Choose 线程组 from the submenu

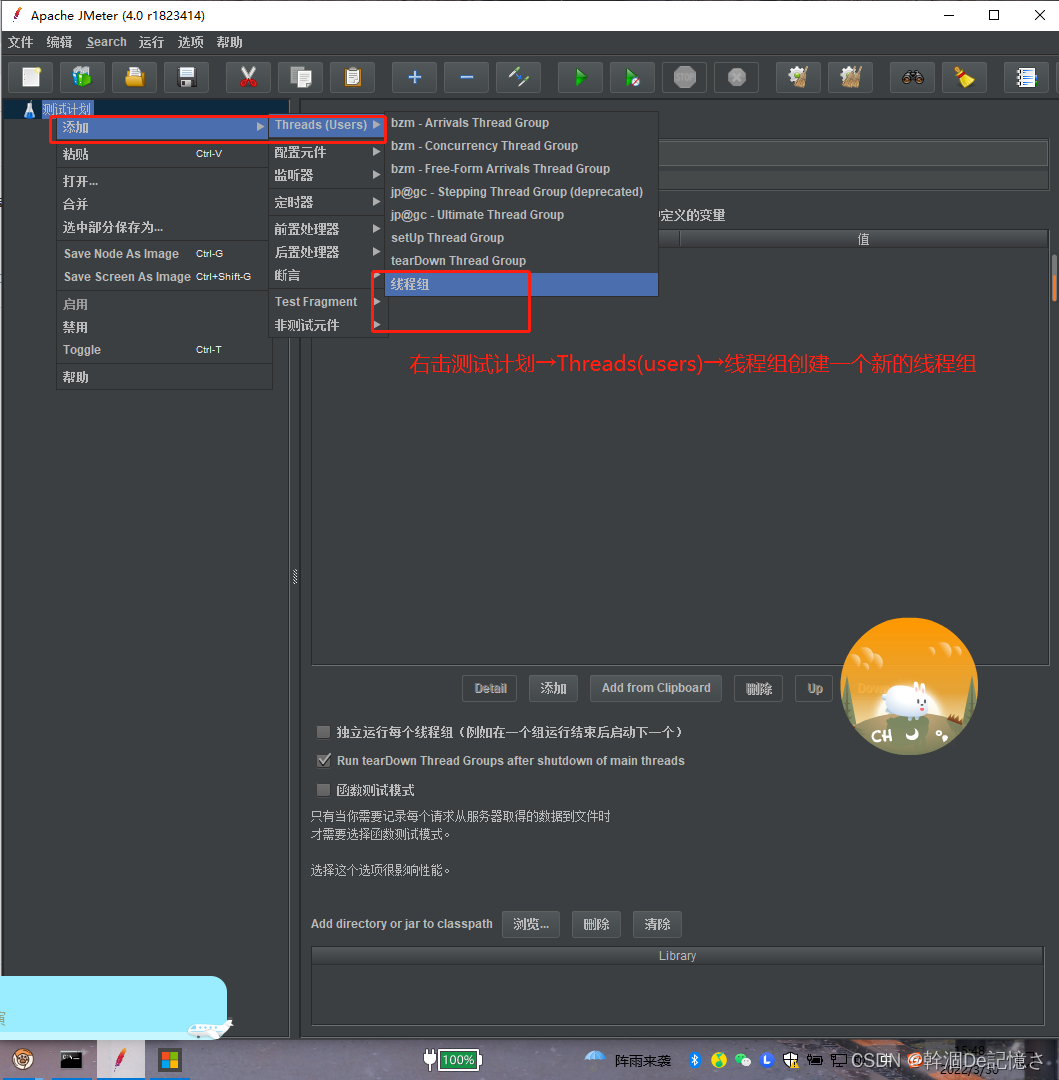click(521, 284)
